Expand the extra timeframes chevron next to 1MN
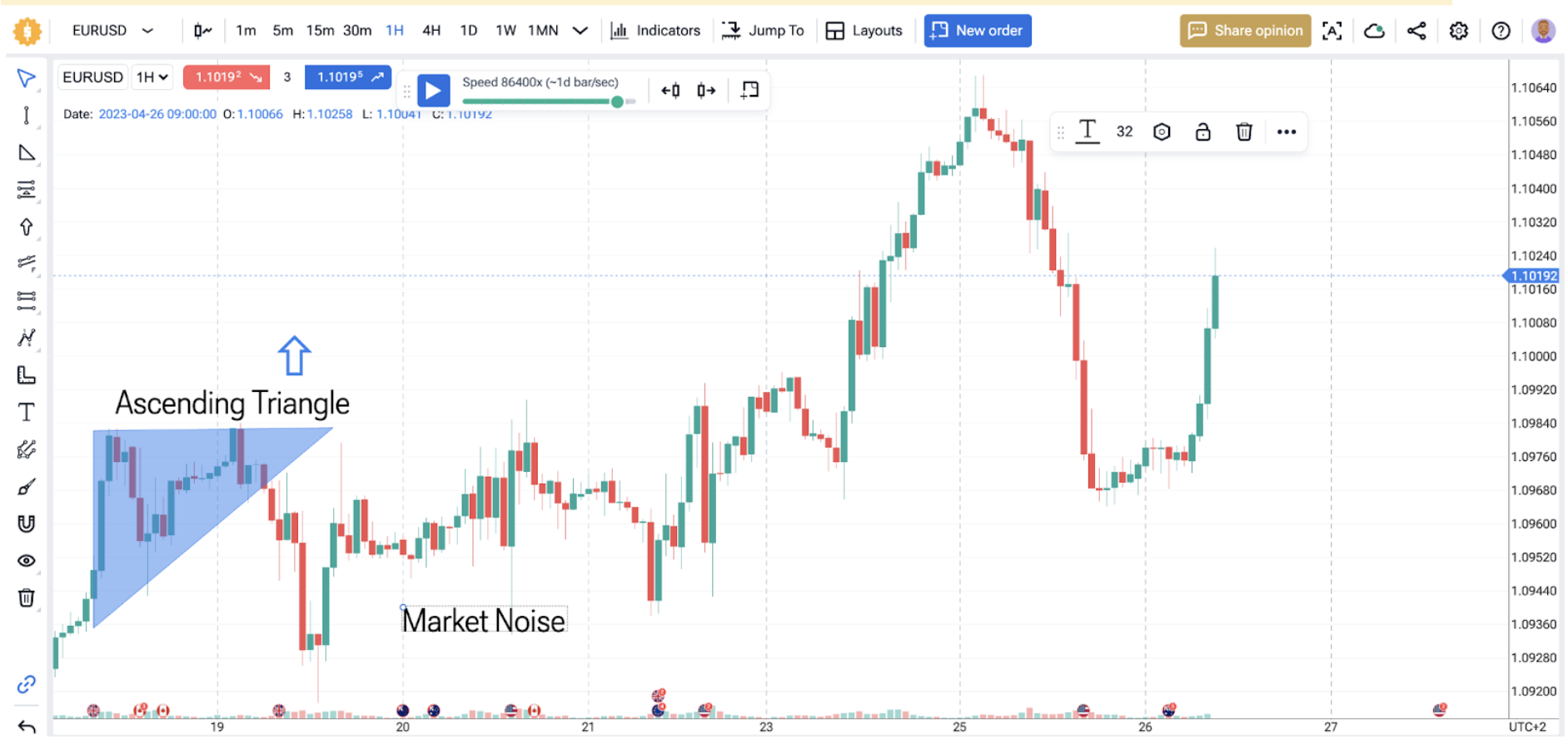This screenshot has height=754, width=1568. tap(580, 30)
